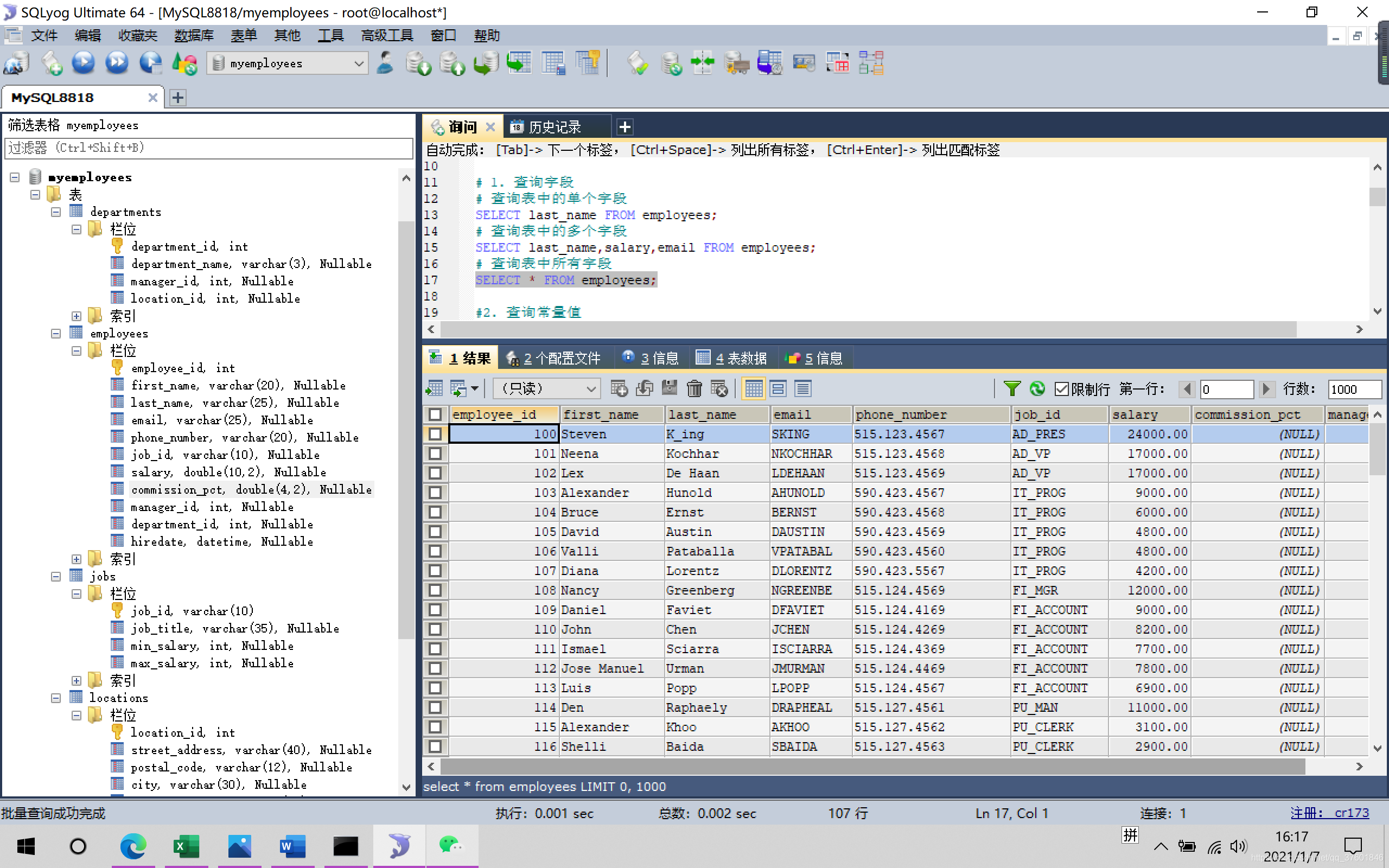
Task: Expand the 索引 folder under departments
Action: 77,316
